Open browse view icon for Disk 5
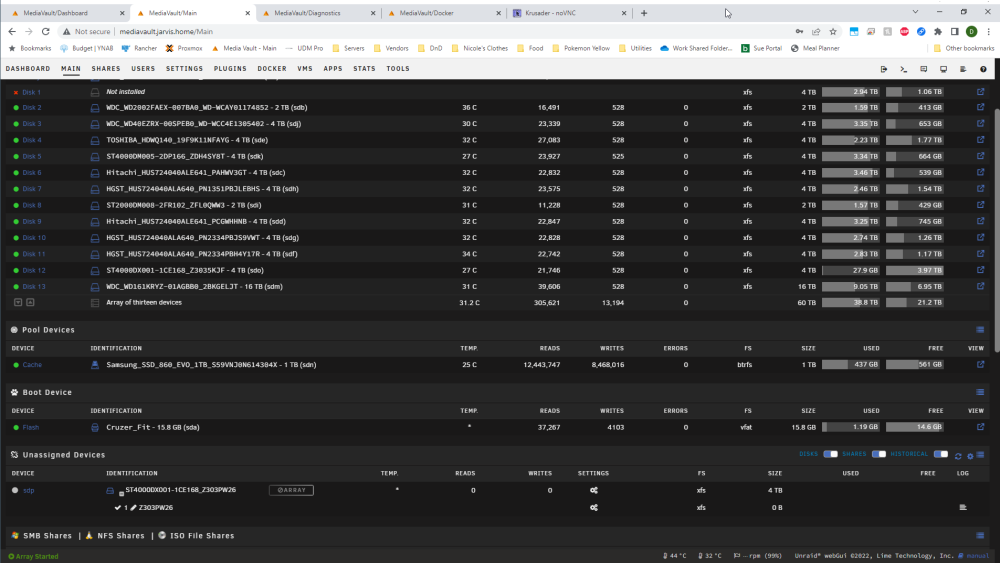Screen dimensions: 1000x563 point(980,156)
